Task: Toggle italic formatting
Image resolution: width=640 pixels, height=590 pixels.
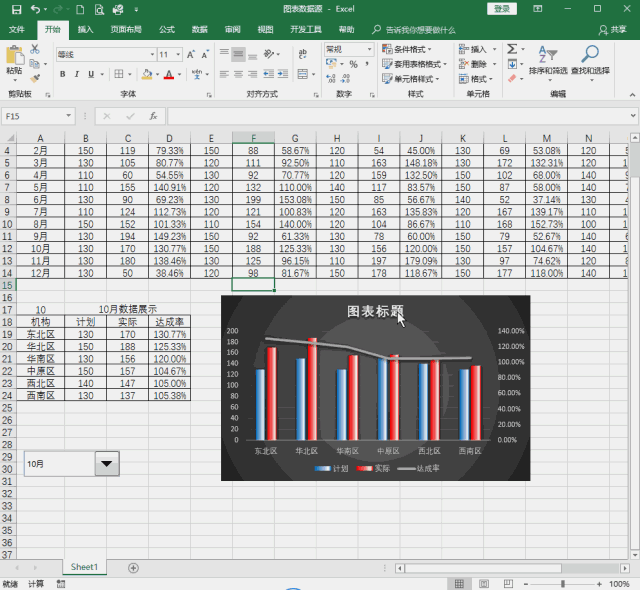Action: click(76, 74)
